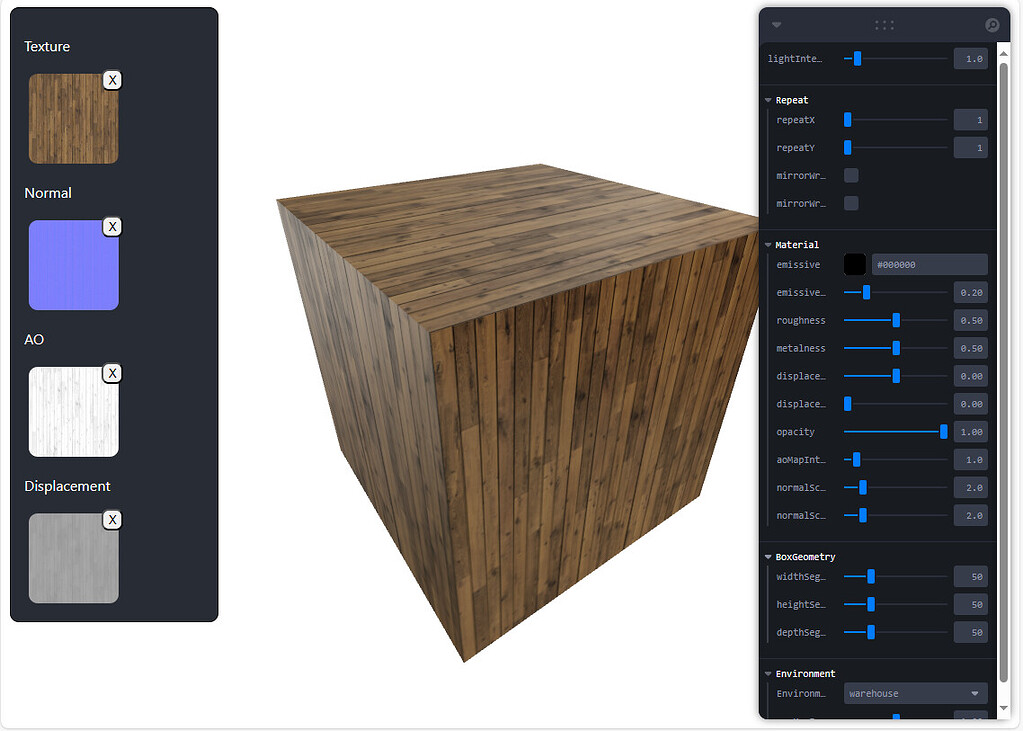The width and height of the screenshot is (1023, 731).
Task: Collapse the Environment section
Action: [x=769, y=673]
